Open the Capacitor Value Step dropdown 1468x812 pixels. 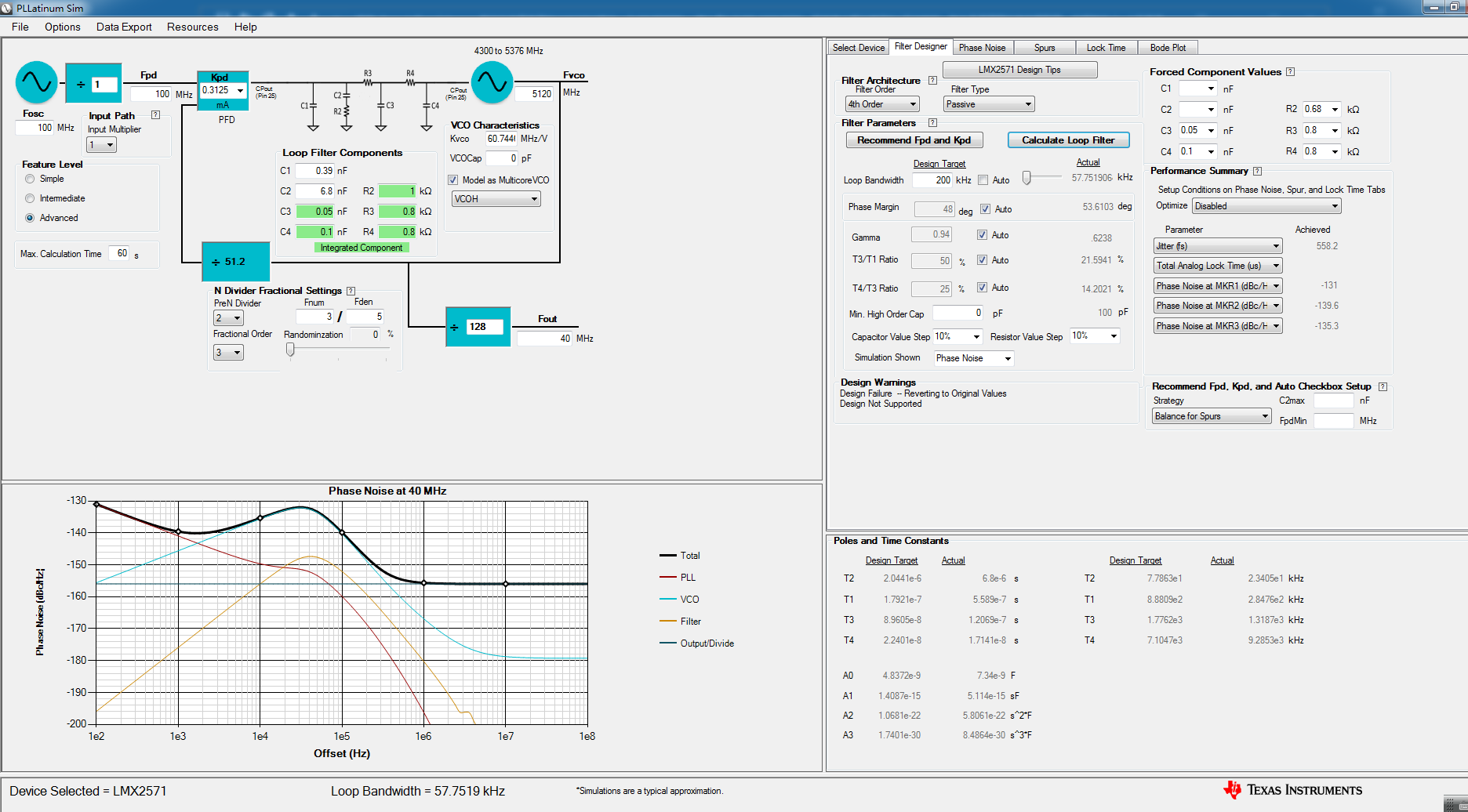[957, 337]
